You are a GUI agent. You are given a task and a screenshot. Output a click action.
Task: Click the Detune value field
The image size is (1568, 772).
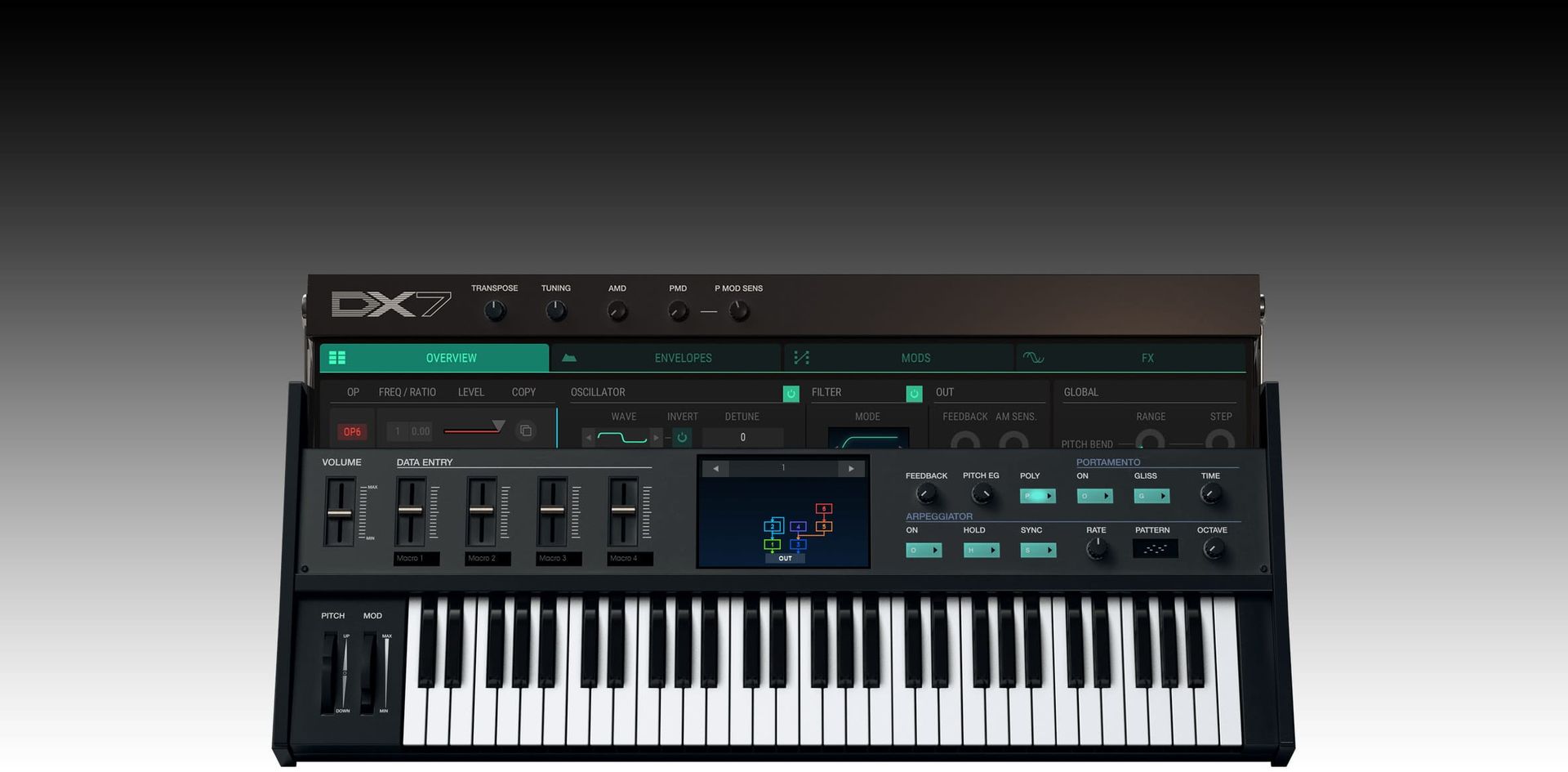pyautogui.click(x=742, y=438)
